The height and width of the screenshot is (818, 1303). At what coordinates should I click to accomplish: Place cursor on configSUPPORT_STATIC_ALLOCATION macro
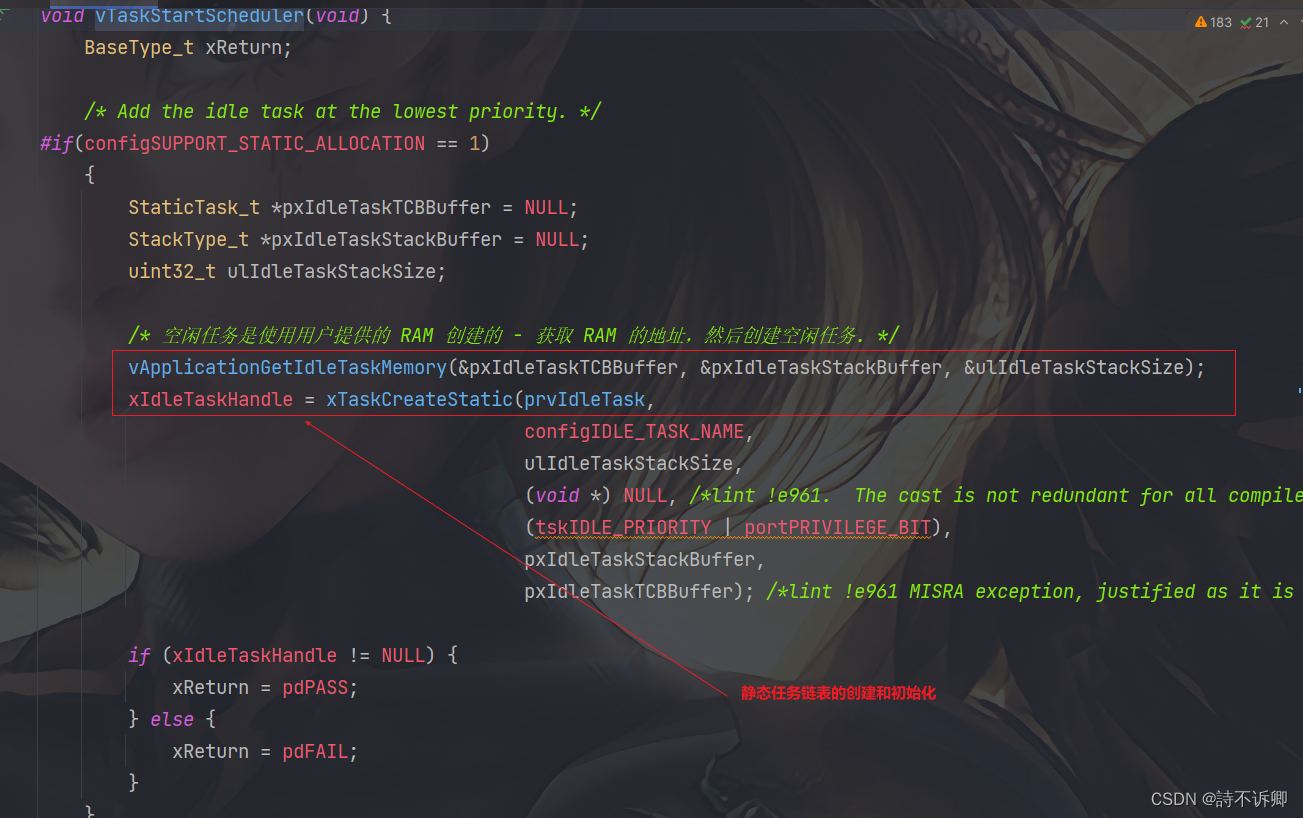pyautogui.click(x=254, y=143)
